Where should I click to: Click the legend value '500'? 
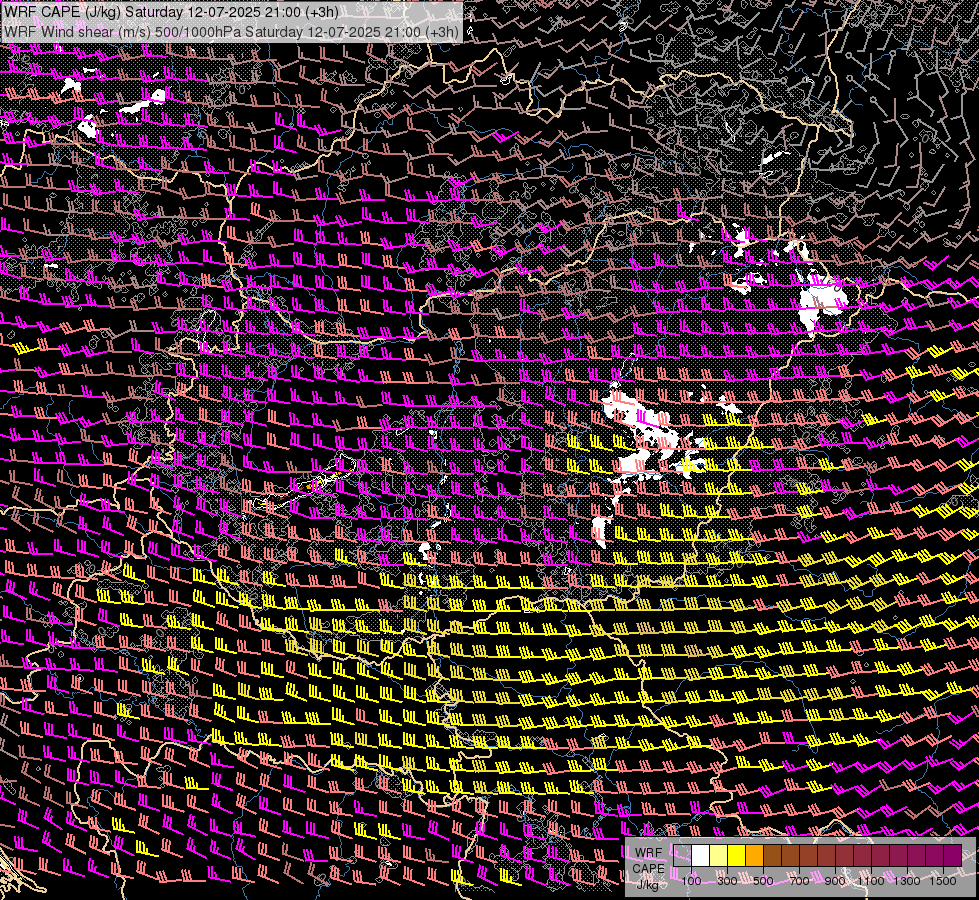pyautogui.click(x=764, y=881)
